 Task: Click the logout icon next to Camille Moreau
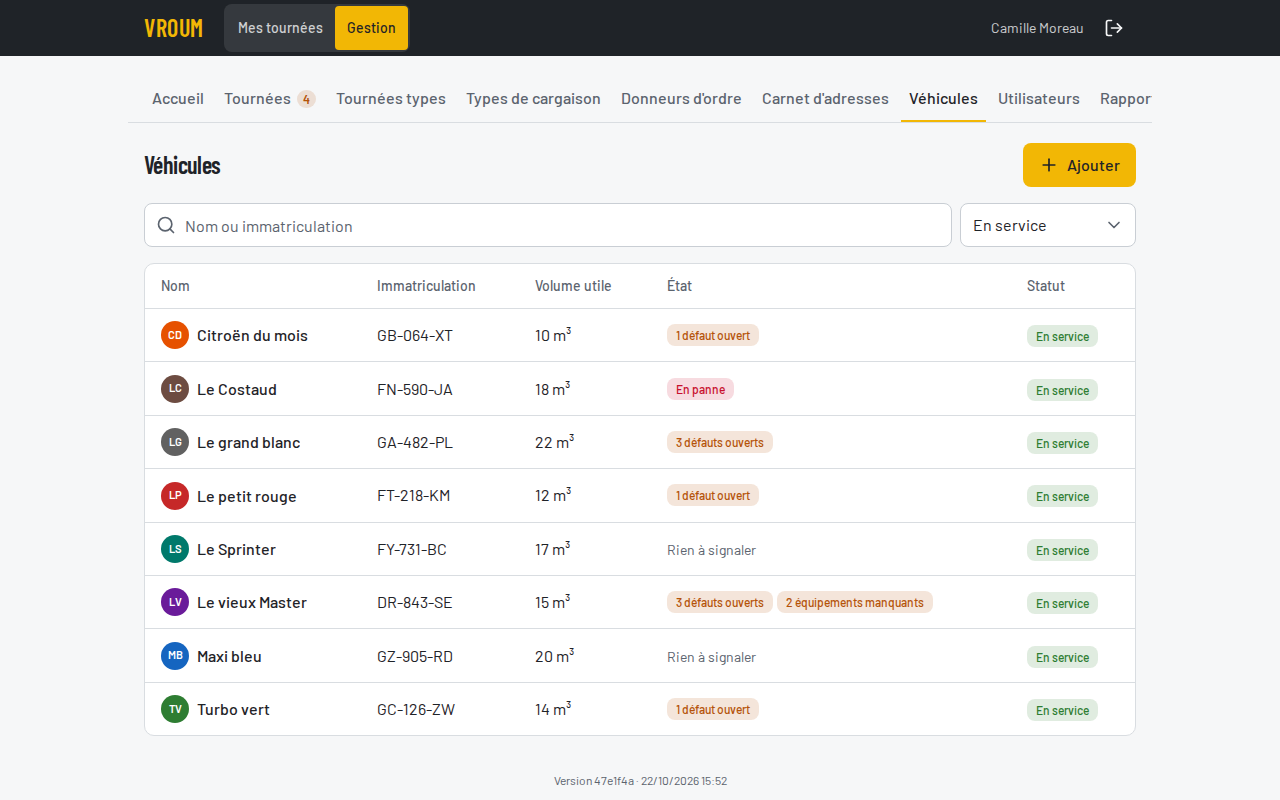coord(1114,28)
